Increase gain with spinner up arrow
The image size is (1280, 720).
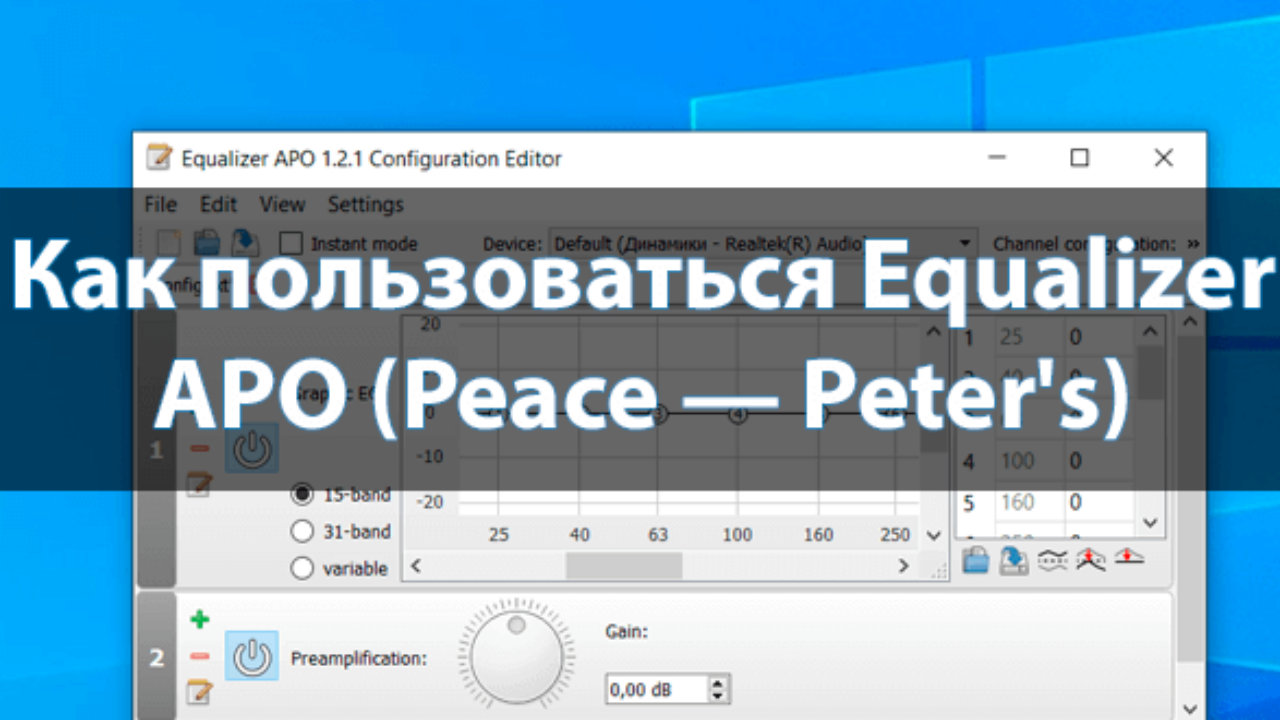[719, 683]
